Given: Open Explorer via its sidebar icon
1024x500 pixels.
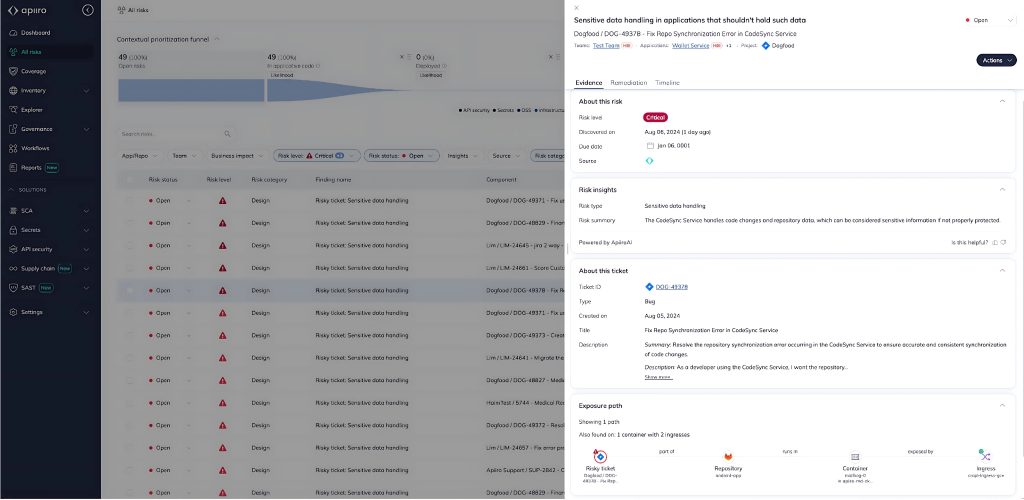Looking at the screenshot, I should click(x=12, y=109).
